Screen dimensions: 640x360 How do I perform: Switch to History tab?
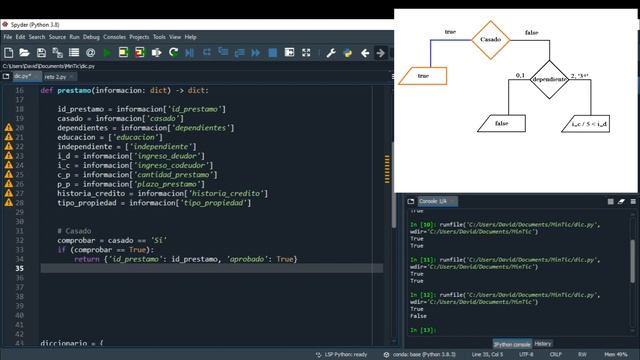click(542, 344)
